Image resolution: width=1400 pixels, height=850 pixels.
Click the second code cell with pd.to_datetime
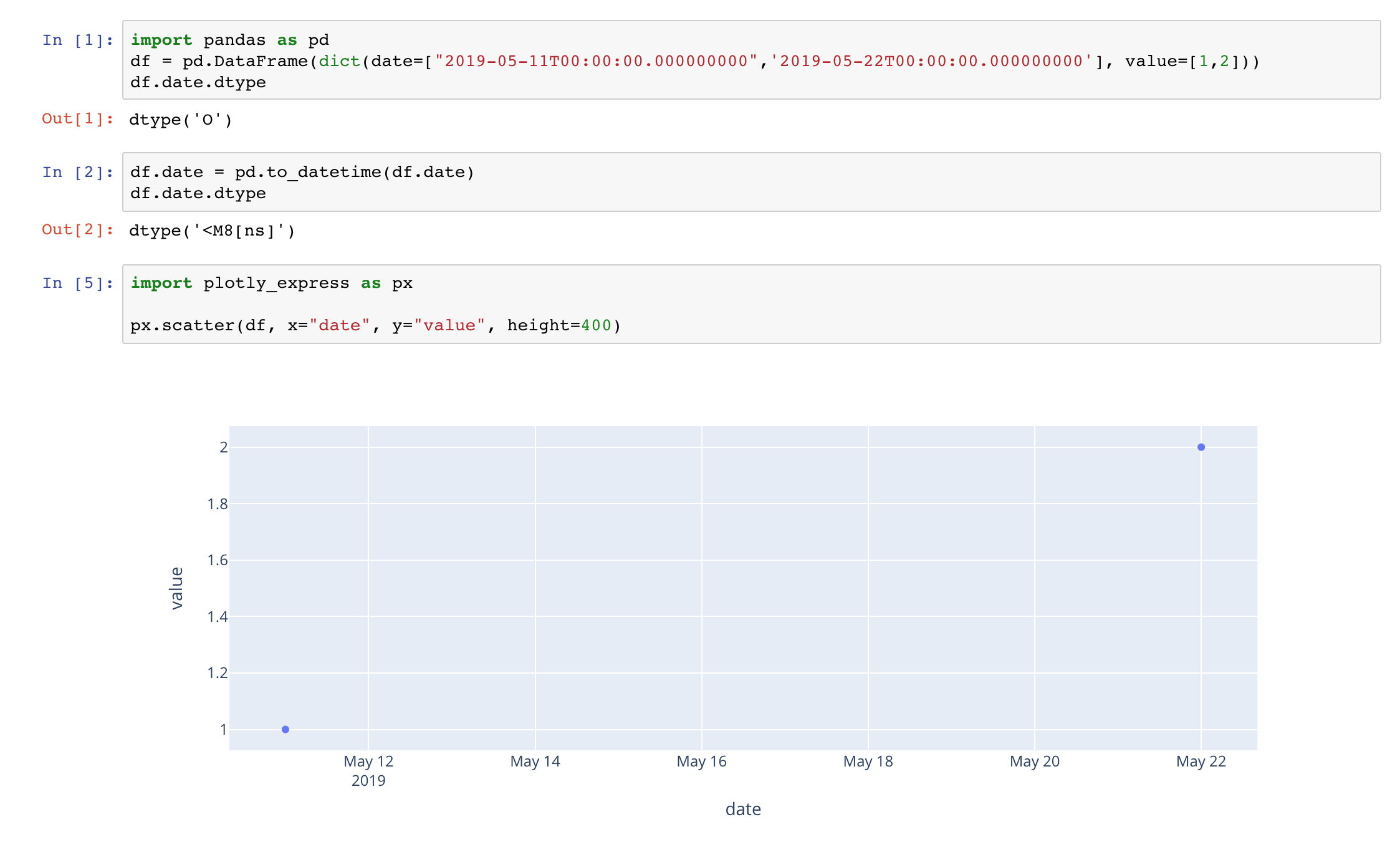pos(751,182)
